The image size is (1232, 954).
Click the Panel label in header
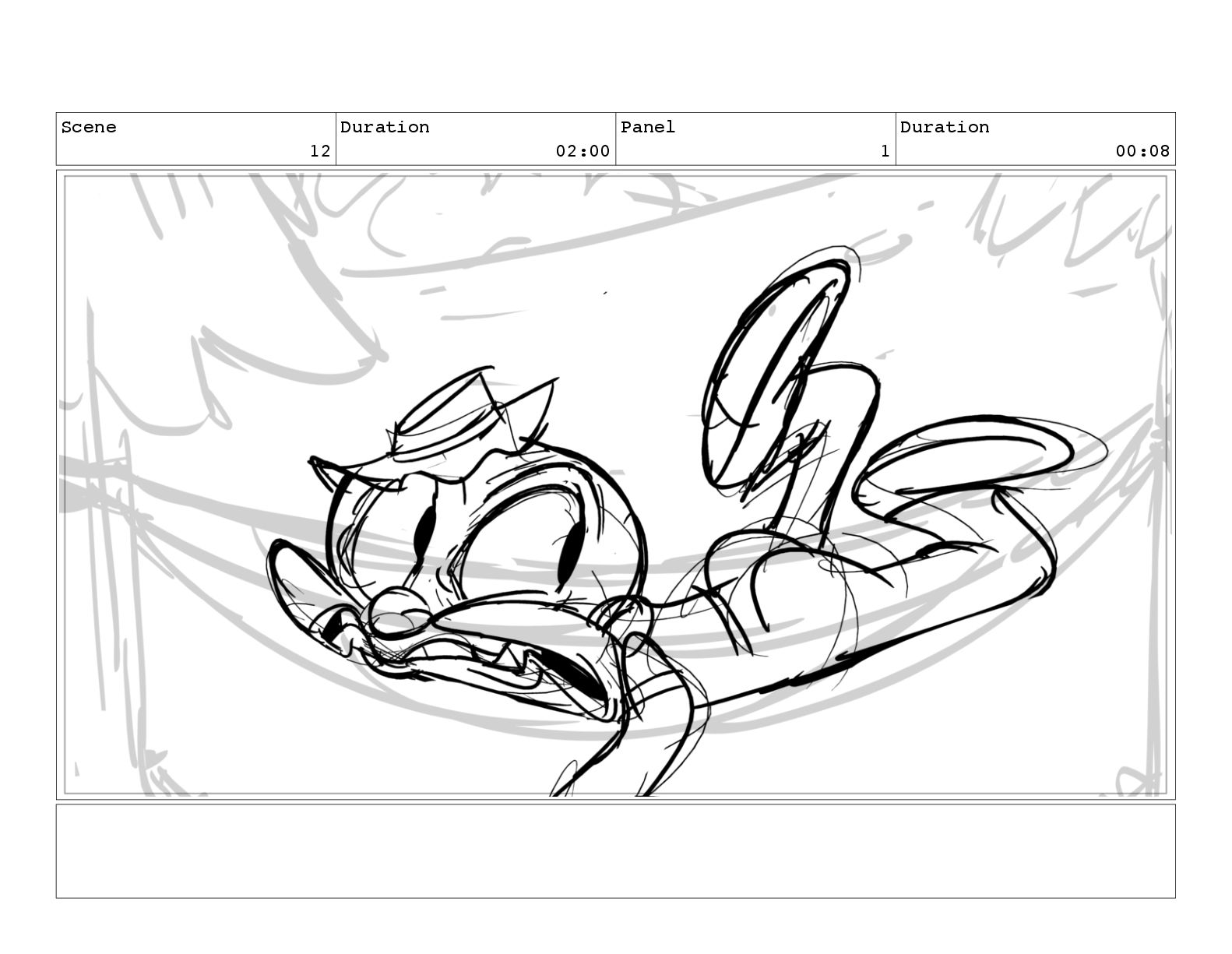(x=648, y=127)
